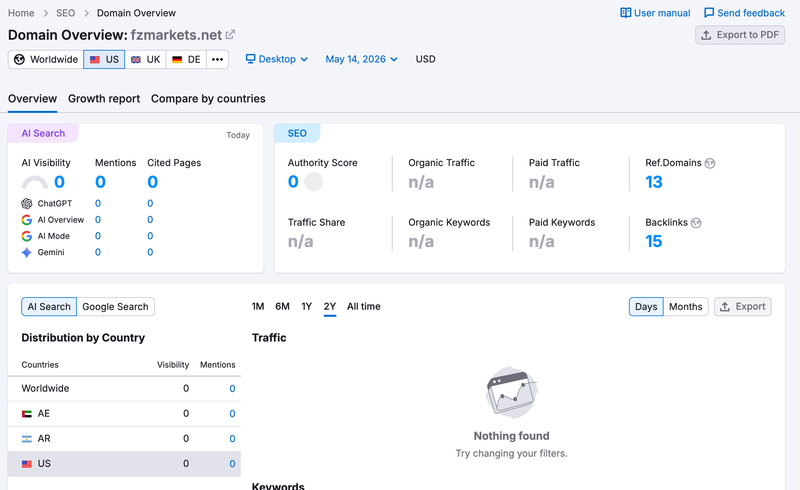
Task: Select the AR row in country table
Action: tap(124, 439)
